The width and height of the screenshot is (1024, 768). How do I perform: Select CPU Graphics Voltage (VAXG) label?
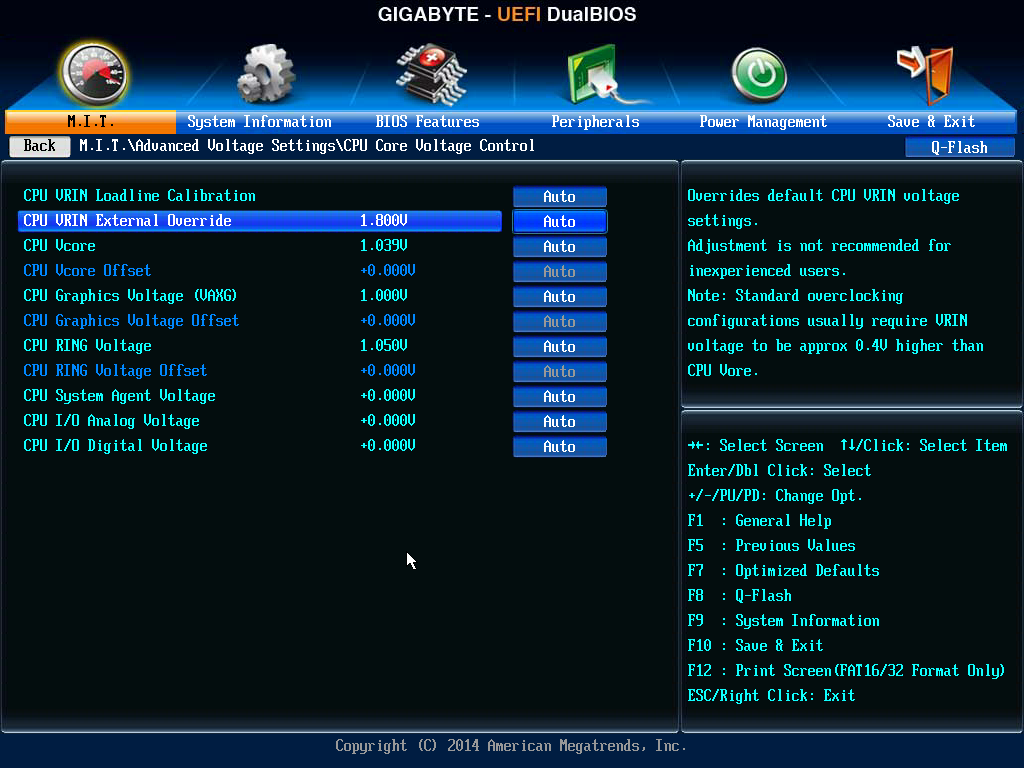pyautogui.click(x=130, y=296)
